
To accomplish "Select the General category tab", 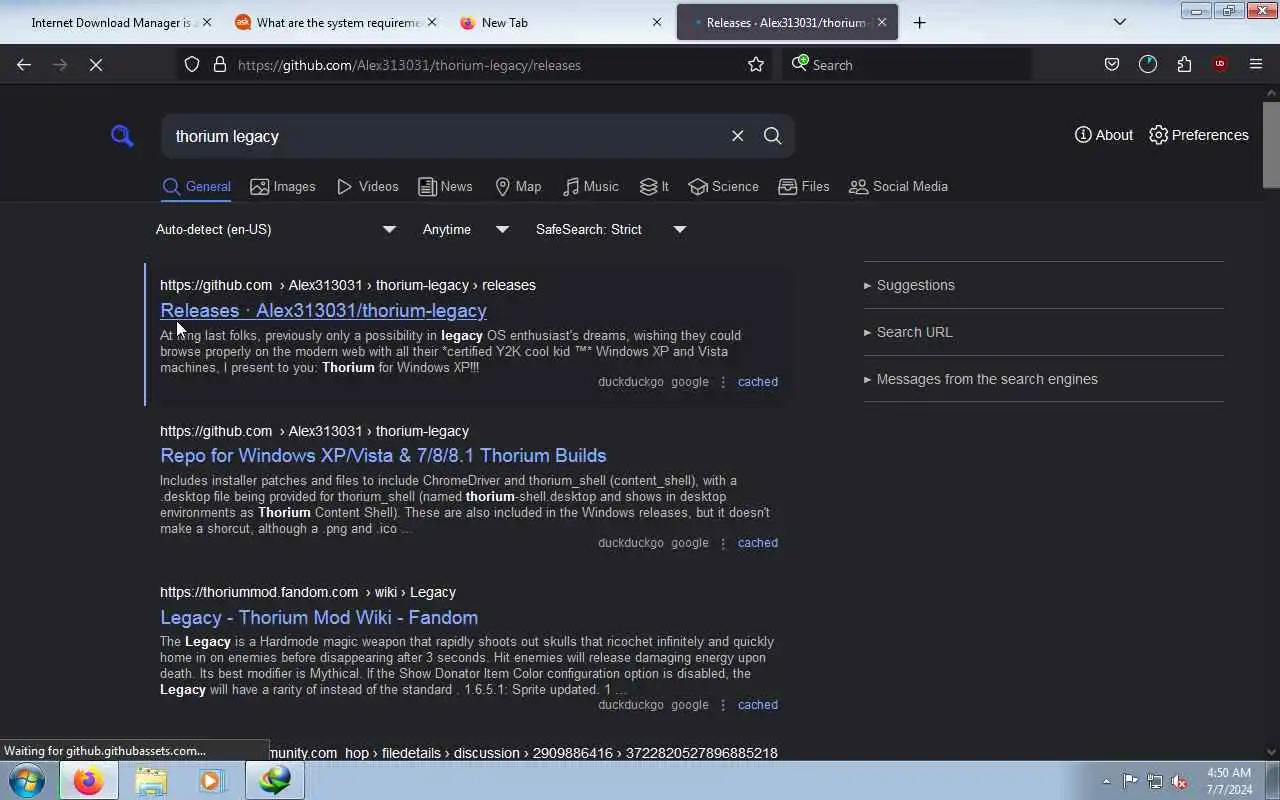I will pyautogui.click(x=197, y=187).
